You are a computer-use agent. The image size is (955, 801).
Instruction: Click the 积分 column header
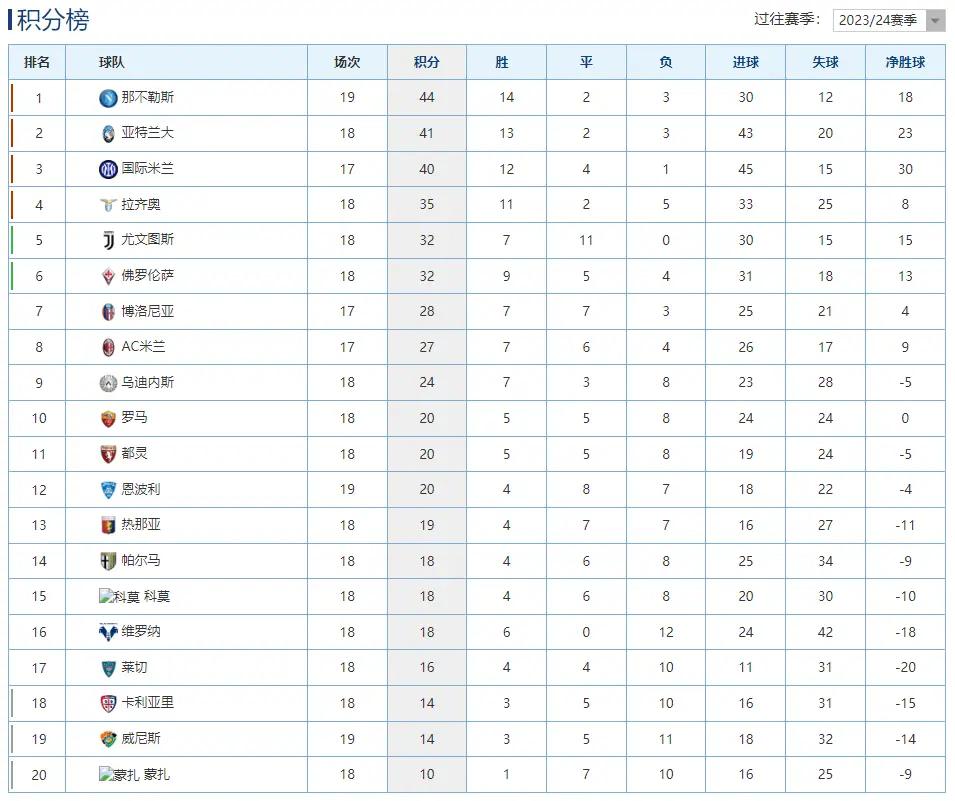coord(427,62)
